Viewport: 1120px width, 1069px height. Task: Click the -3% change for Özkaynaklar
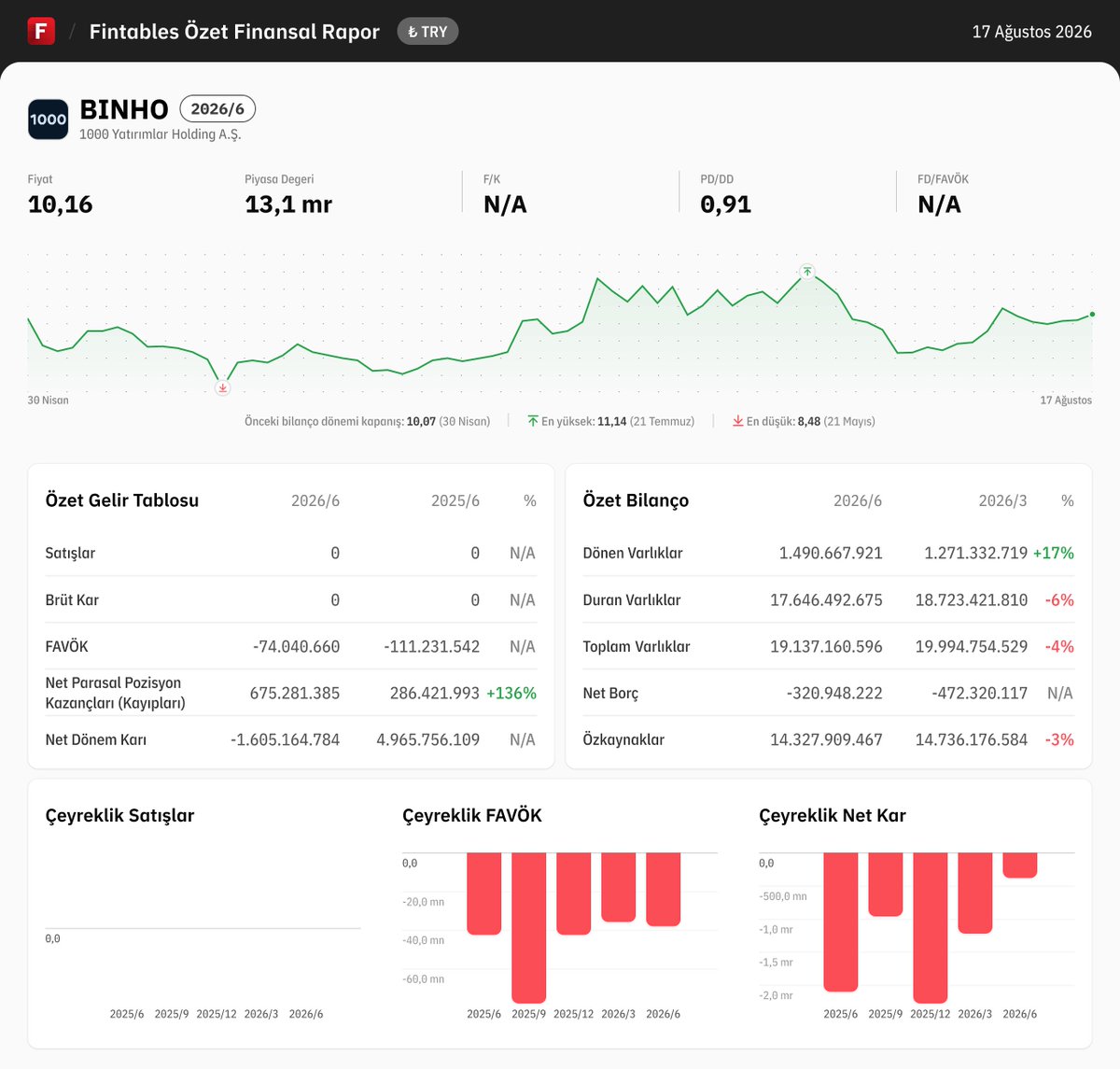(x=1059, y=739)
